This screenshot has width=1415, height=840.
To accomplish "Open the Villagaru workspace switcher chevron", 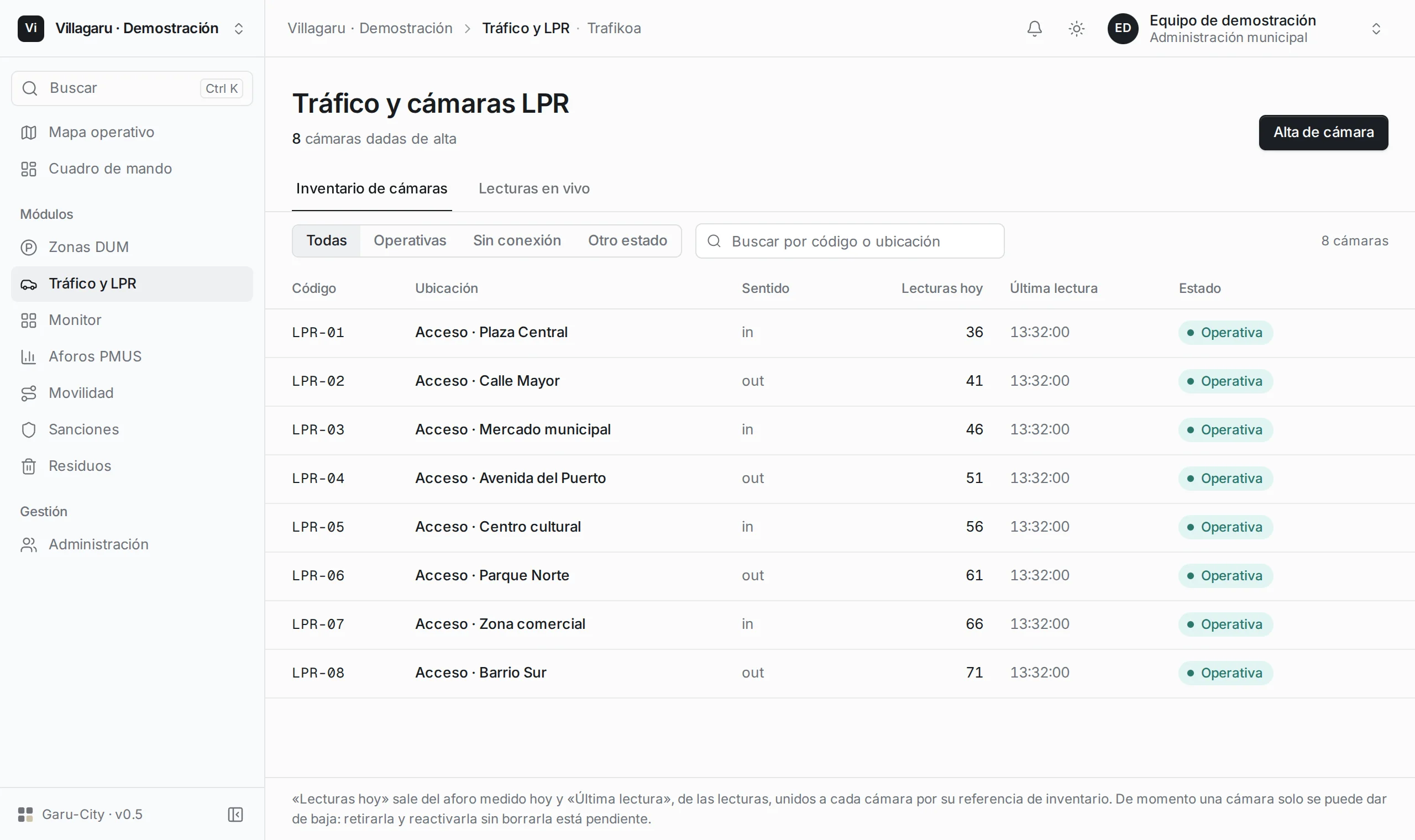I will pyautogui.click(x=239, y=28).
